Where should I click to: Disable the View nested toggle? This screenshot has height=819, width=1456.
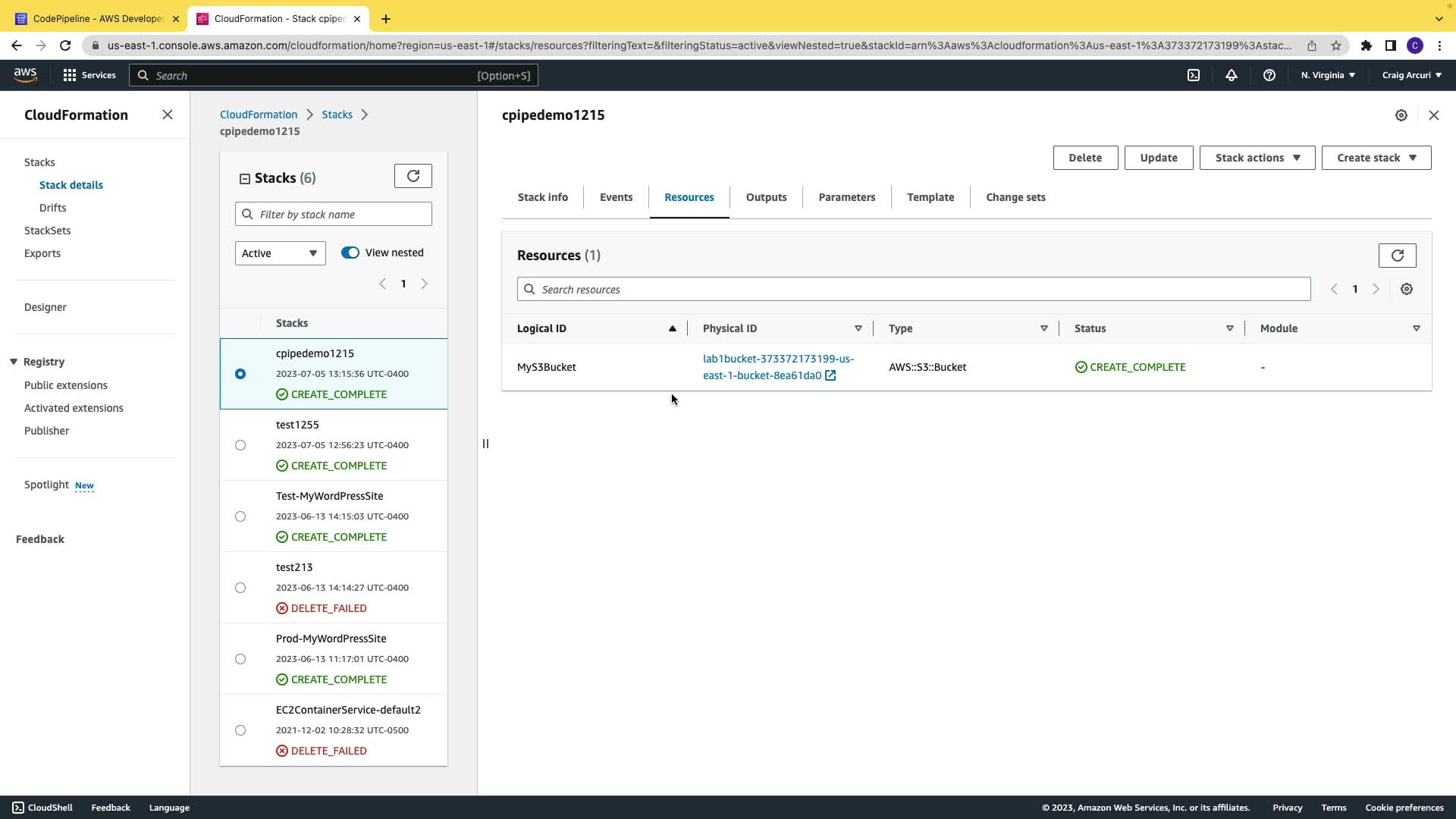[350, 253]
